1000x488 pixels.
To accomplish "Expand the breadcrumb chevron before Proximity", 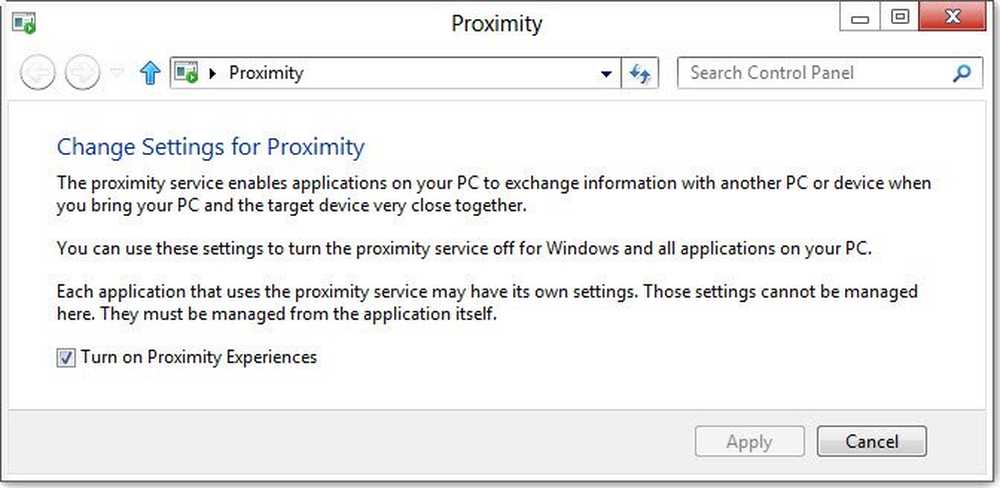I will point(212,73).
